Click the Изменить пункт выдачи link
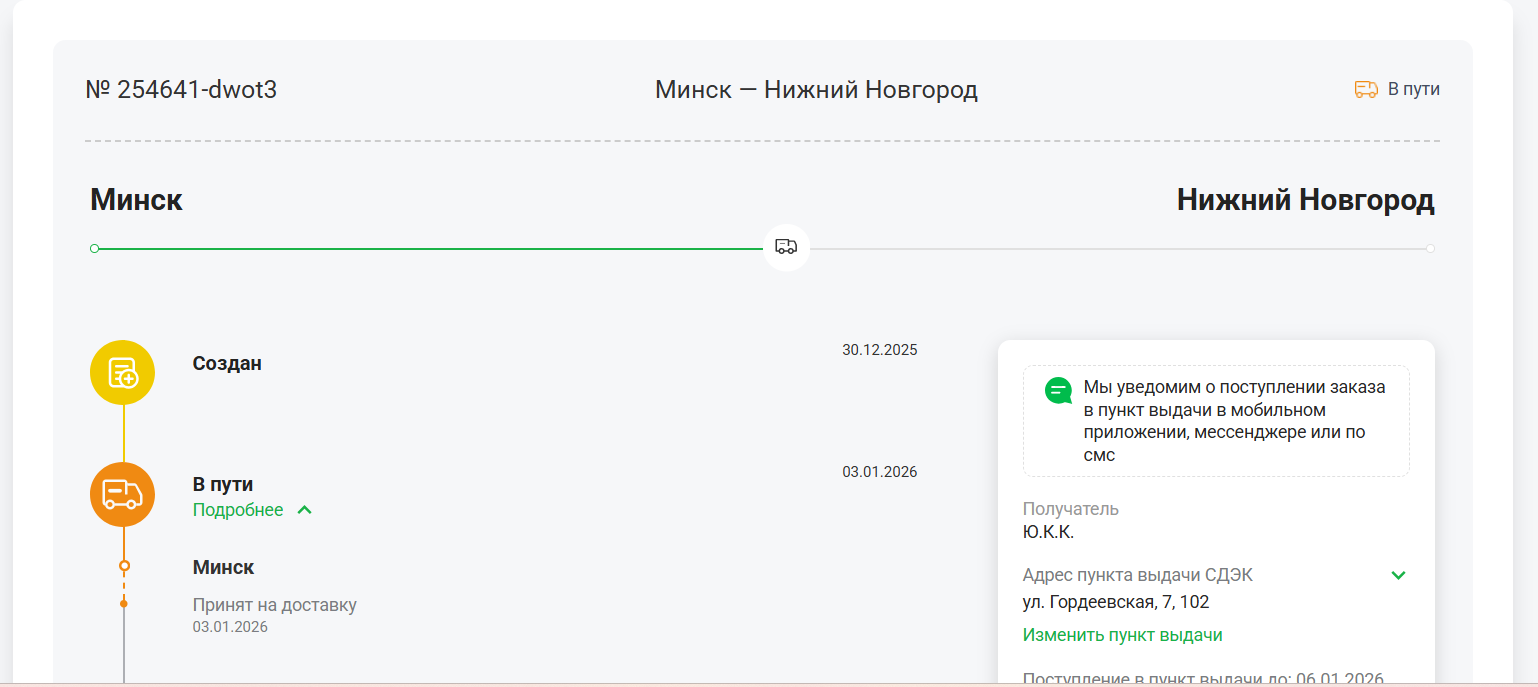Image resolution: width=1538 pixels, height=687 pixels. (x=1122, y=635)
